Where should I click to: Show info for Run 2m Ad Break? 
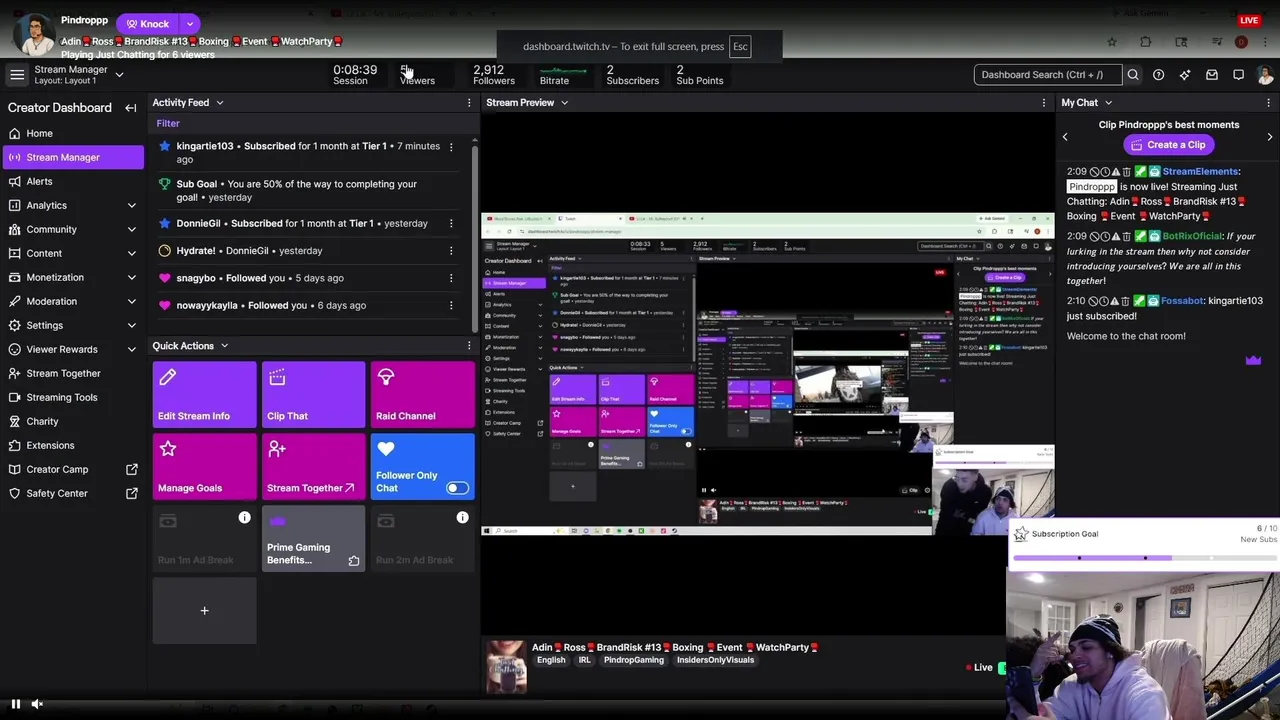coord(462,517)
